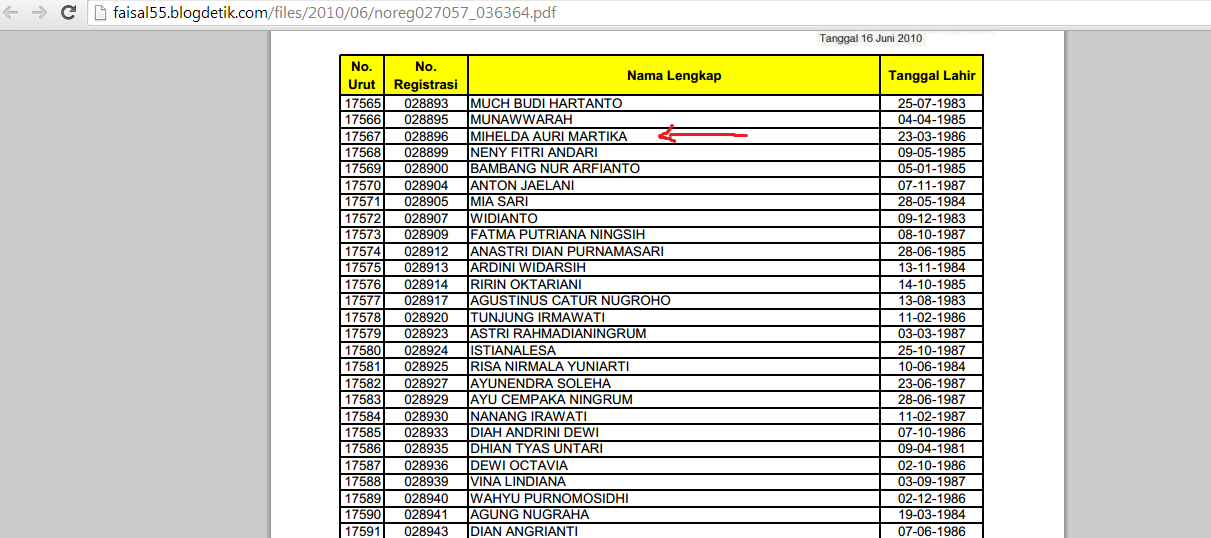Image resolution: width=1211 pixels, height=538 pixels.
Task: Click the browser back arrow
Action: [13, 13]
